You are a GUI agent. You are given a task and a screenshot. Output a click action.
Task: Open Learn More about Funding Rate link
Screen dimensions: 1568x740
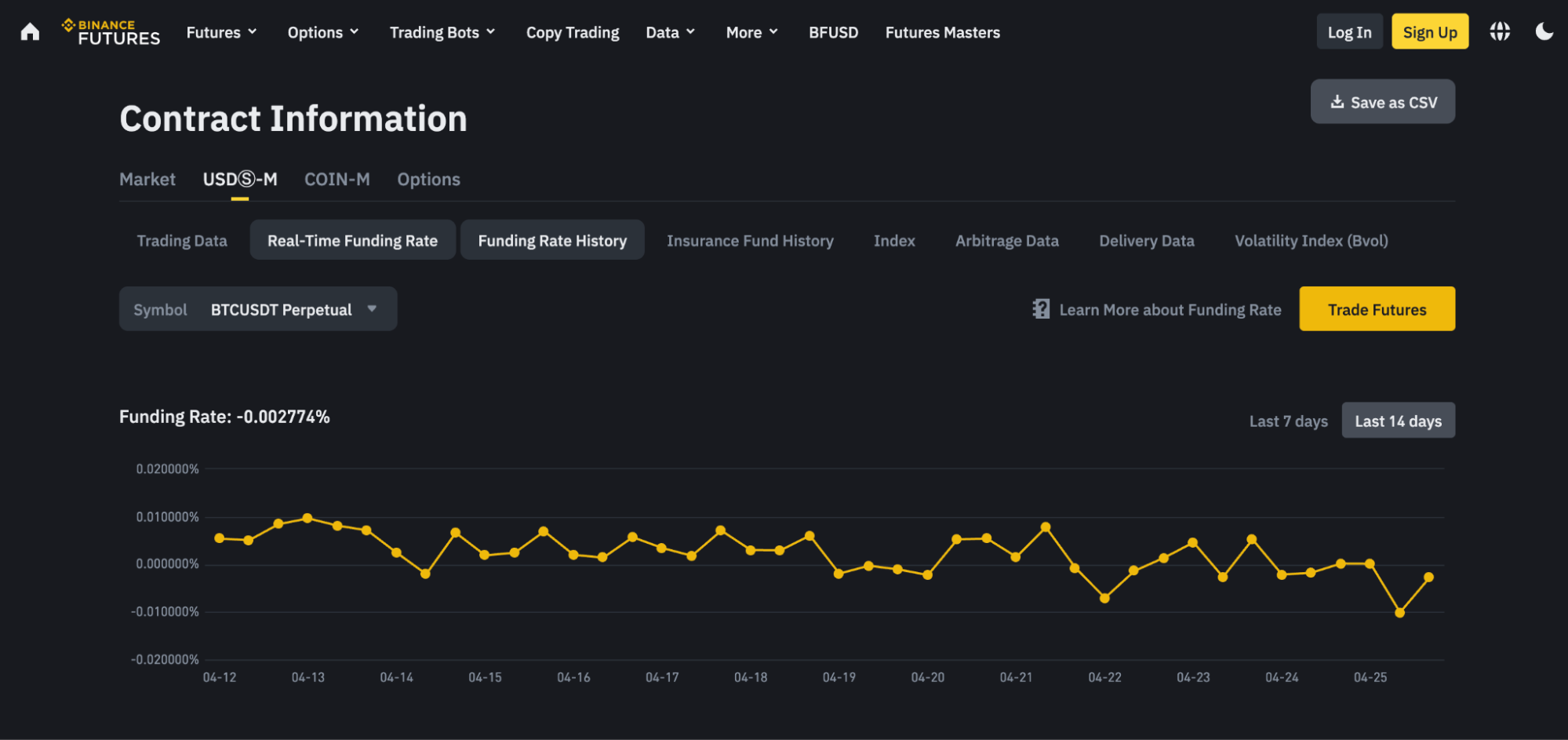coord(1170,310)
